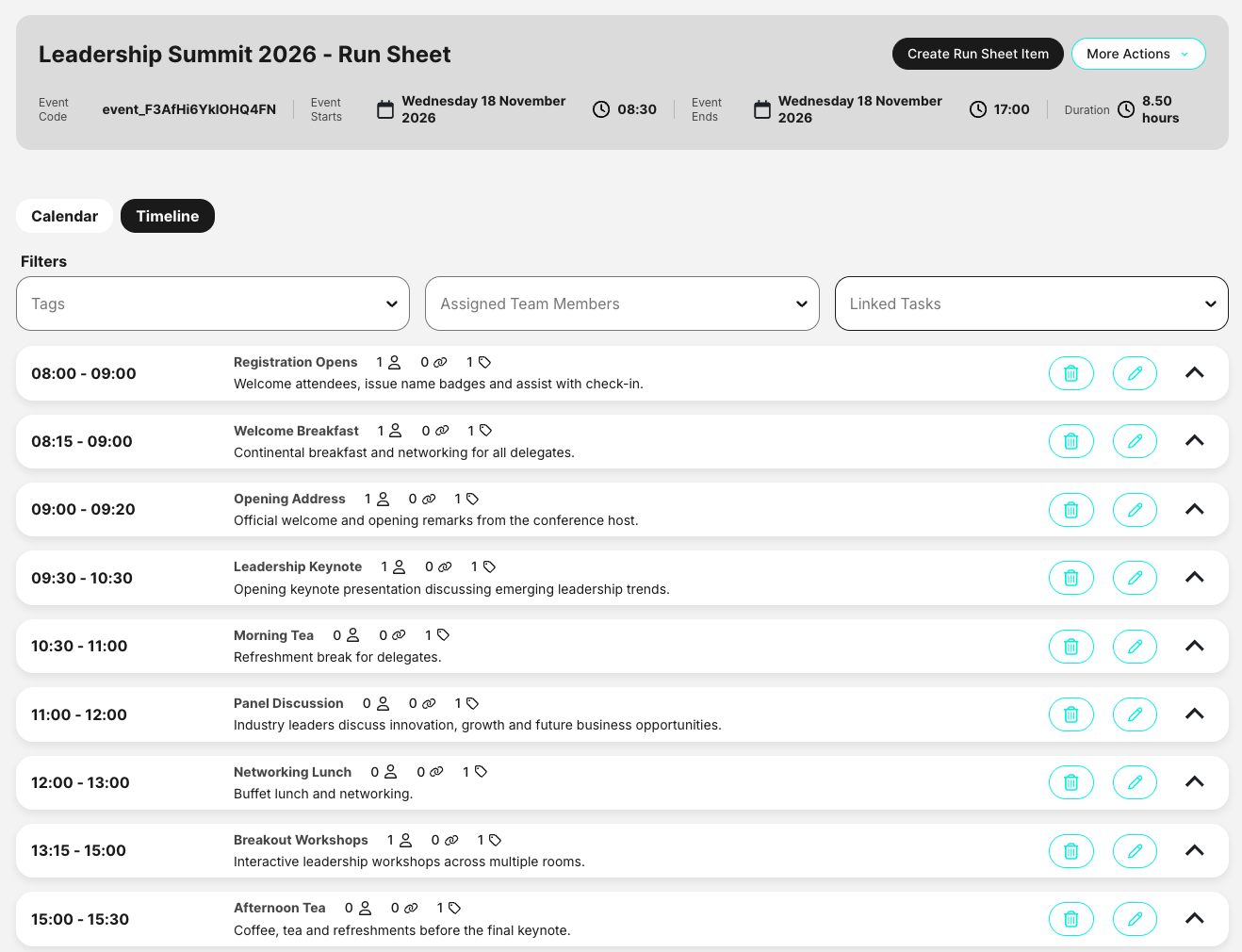Click the 13:15 - 15:00 time label

78,850
